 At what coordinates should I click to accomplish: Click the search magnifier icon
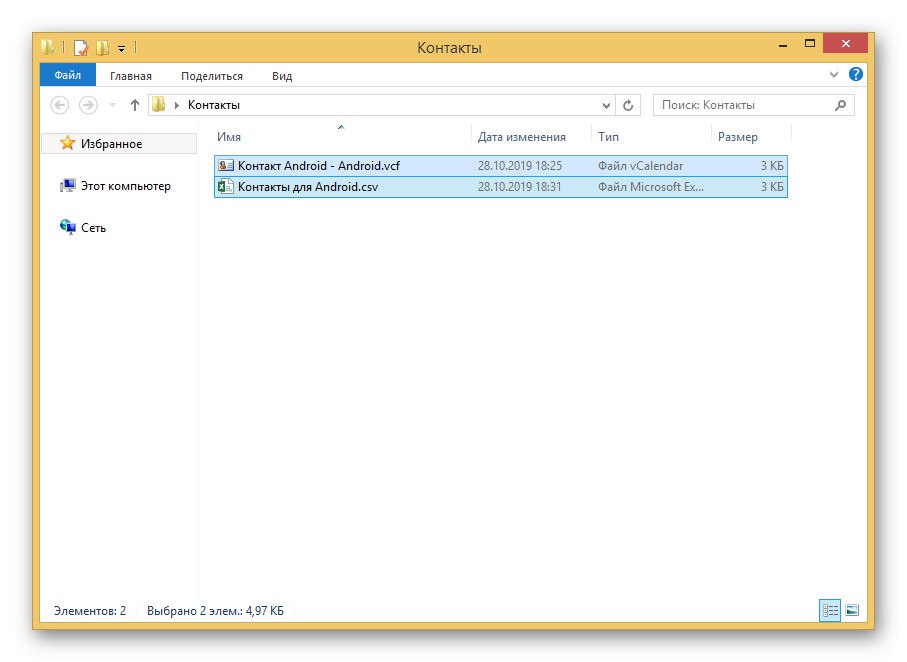click(x=840, y=105)
